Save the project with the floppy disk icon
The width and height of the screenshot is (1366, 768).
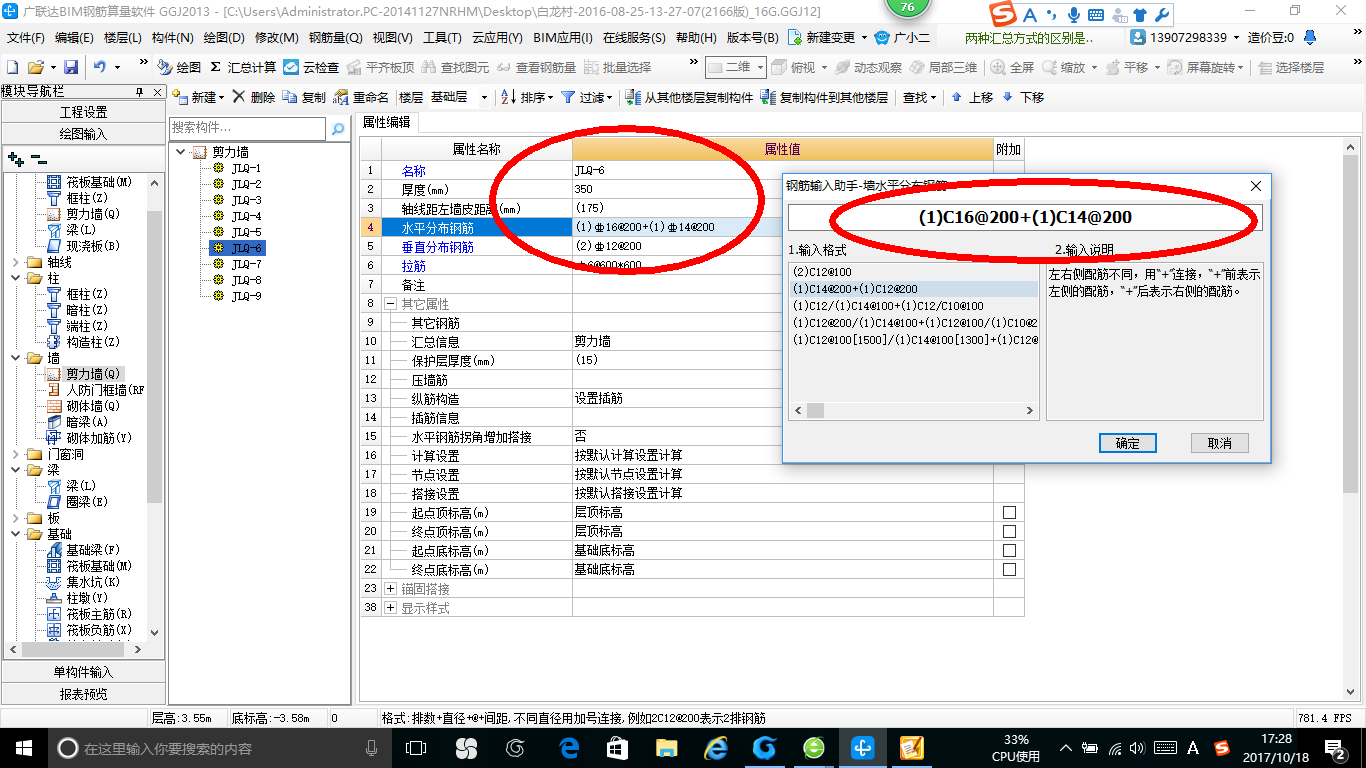pos(71,67)
